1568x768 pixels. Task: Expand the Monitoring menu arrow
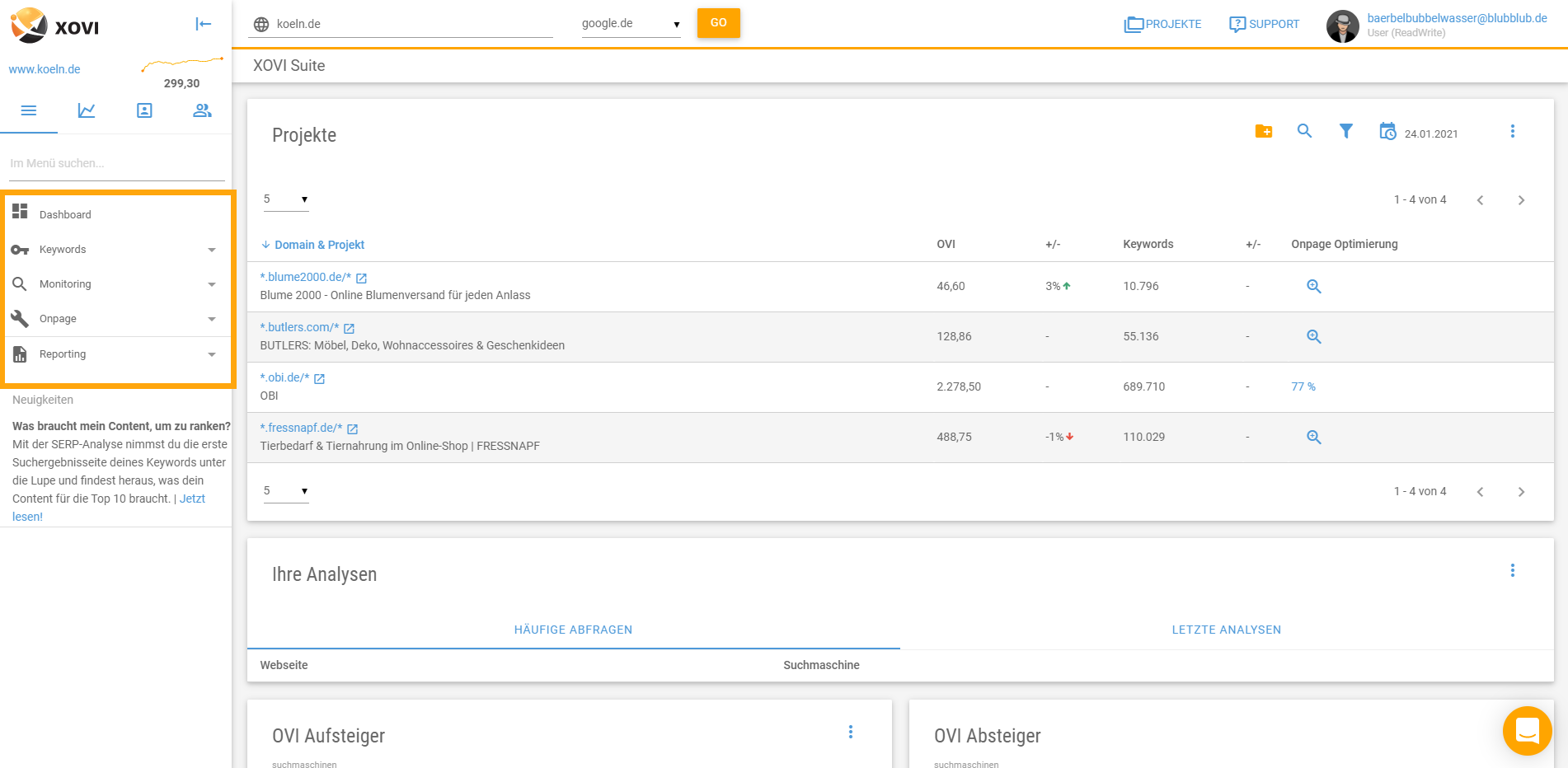[212, 284]
